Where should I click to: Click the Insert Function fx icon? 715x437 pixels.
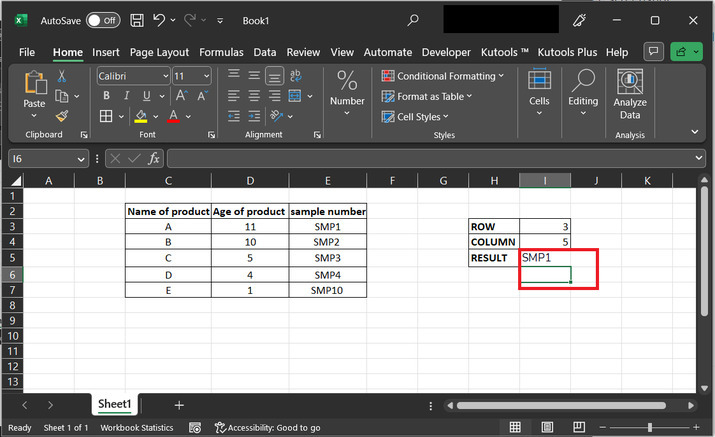coord(153,158)
